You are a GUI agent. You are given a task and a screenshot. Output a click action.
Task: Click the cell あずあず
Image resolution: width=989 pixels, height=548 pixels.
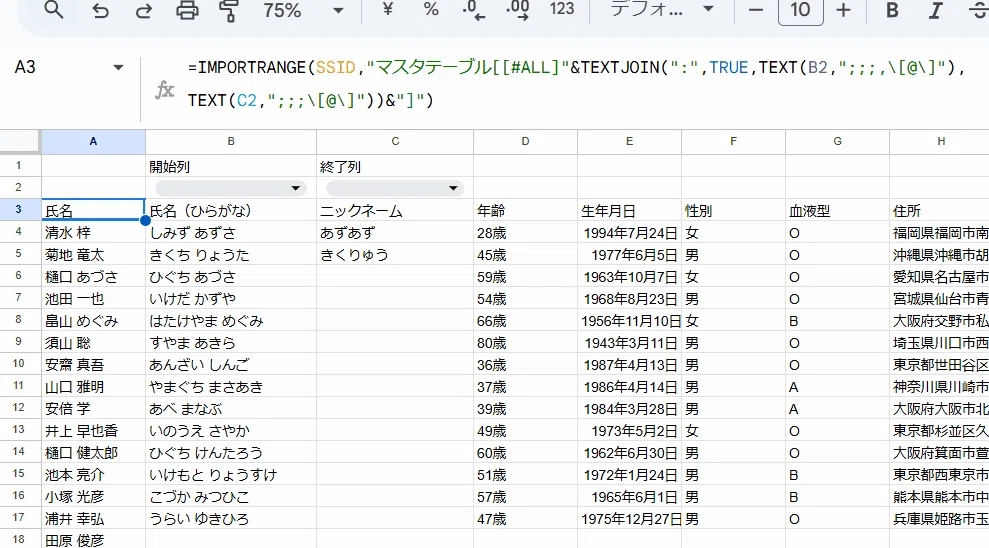pyautogui.click(x=395, y=233)
